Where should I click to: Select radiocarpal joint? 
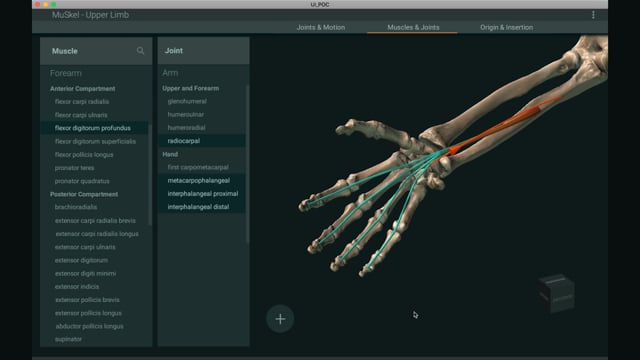point(202,141)
